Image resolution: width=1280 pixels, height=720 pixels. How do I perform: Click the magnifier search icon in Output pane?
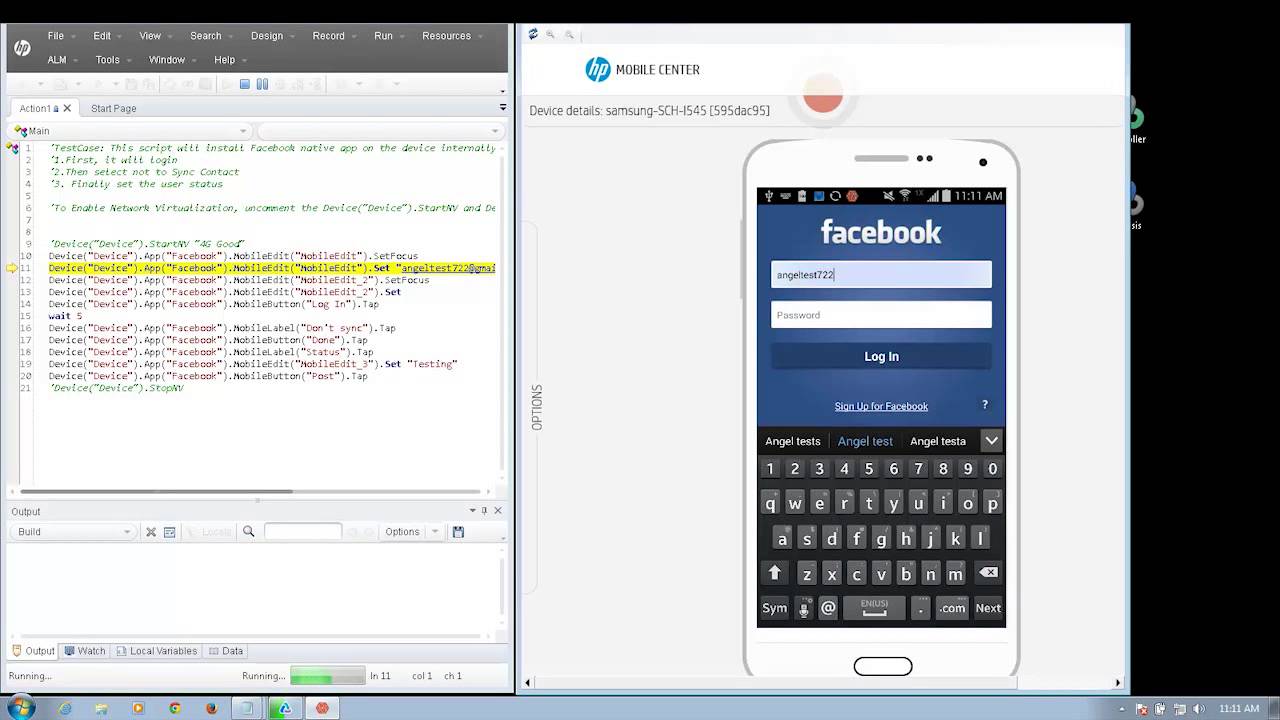249,532
